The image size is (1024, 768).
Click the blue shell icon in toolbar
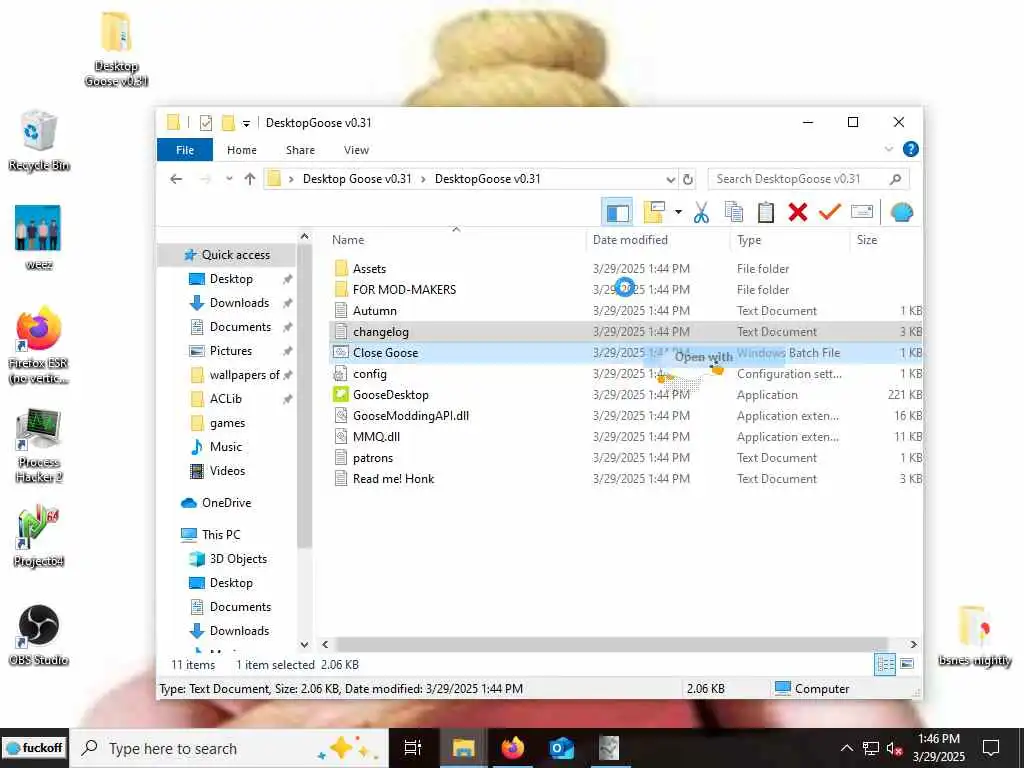(x=901, y=212)
